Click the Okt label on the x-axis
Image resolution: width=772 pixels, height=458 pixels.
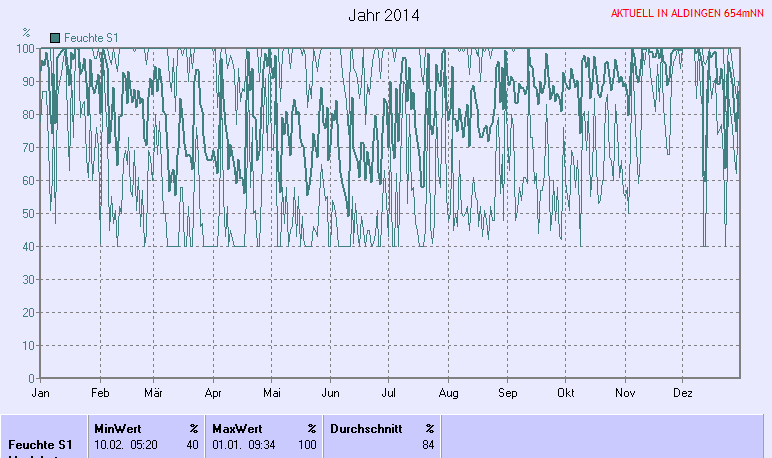pos(566,393)
